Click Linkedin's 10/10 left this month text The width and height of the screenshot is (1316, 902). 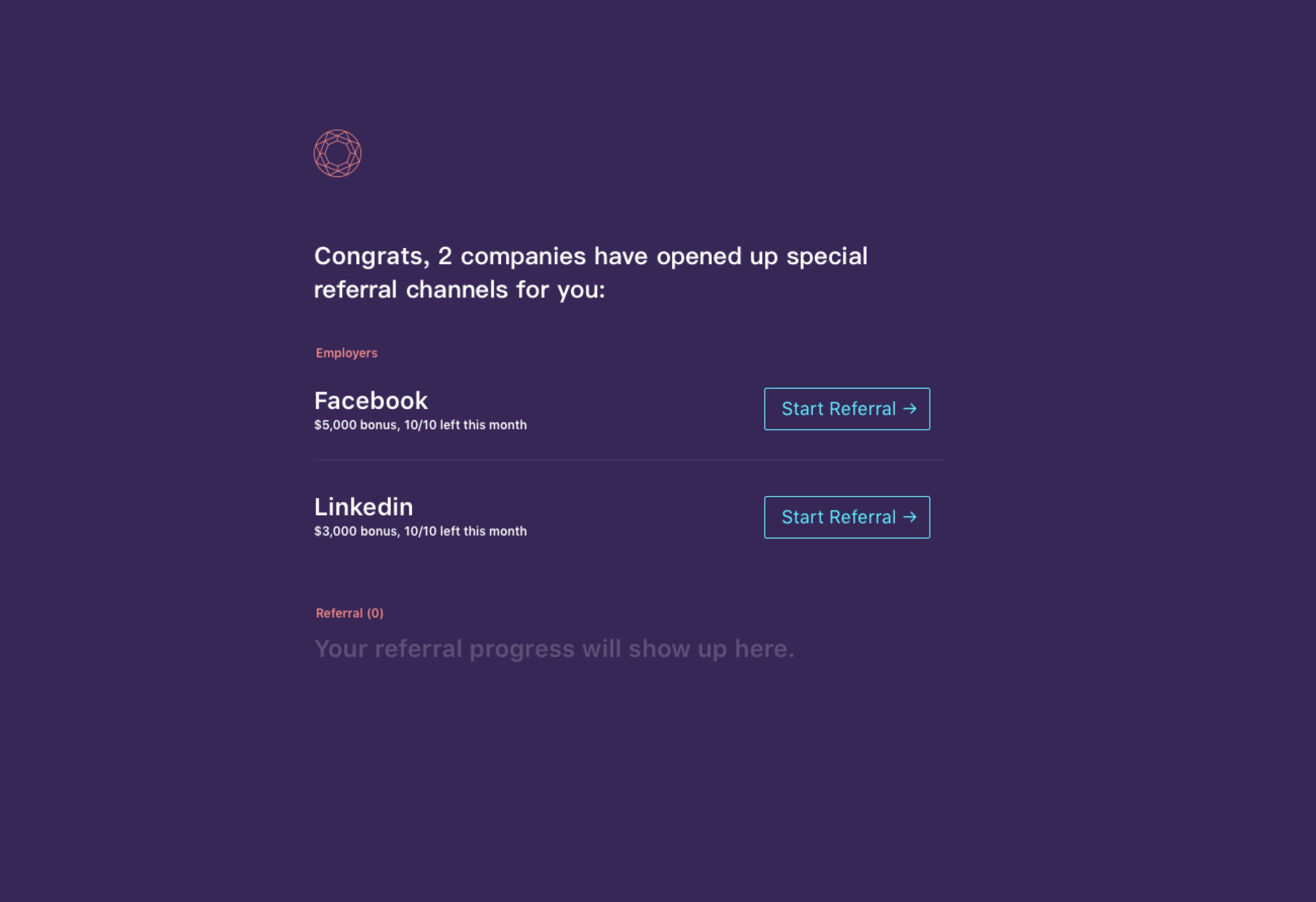click(466, 531)
